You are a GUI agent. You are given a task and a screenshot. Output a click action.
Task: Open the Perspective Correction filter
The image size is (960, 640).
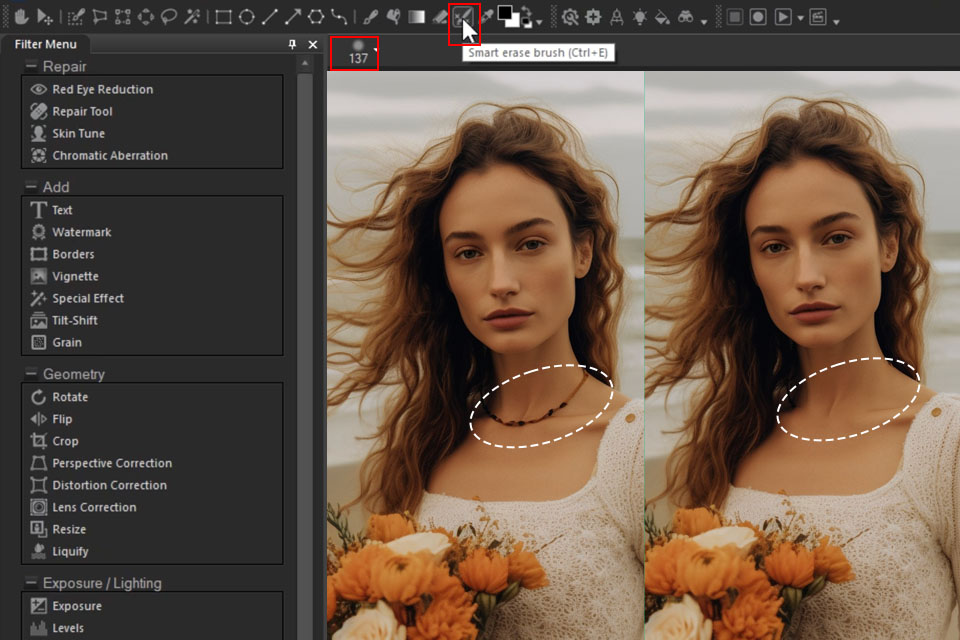(x=112, y=463)
